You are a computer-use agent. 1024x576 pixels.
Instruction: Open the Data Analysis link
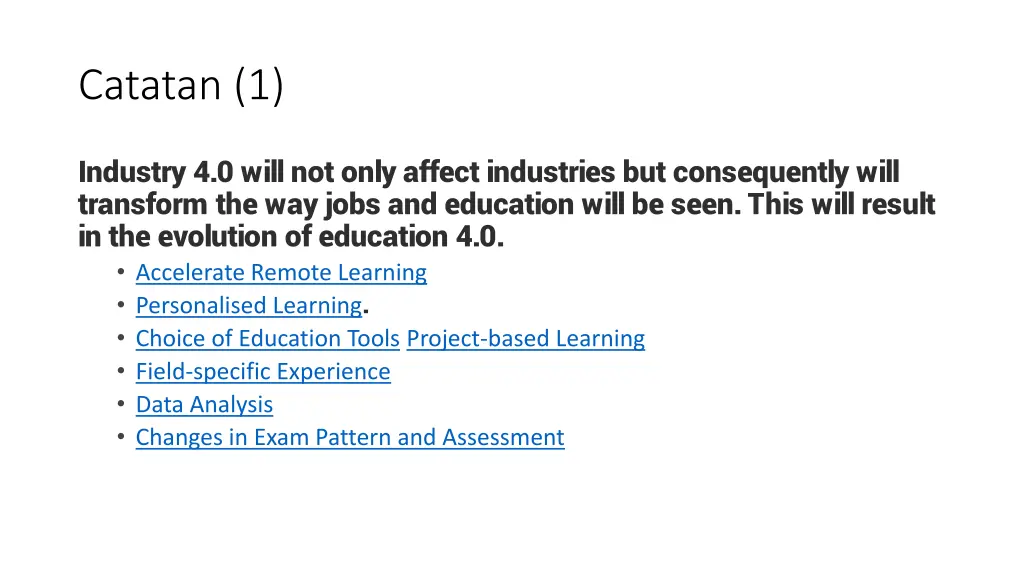(204, 404)
